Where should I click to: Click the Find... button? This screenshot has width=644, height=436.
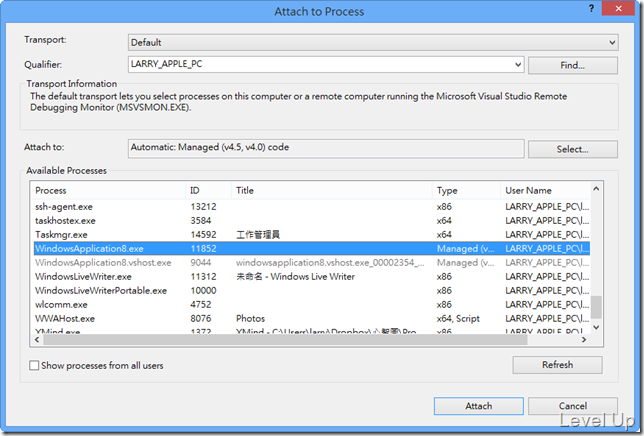(573, 65)
